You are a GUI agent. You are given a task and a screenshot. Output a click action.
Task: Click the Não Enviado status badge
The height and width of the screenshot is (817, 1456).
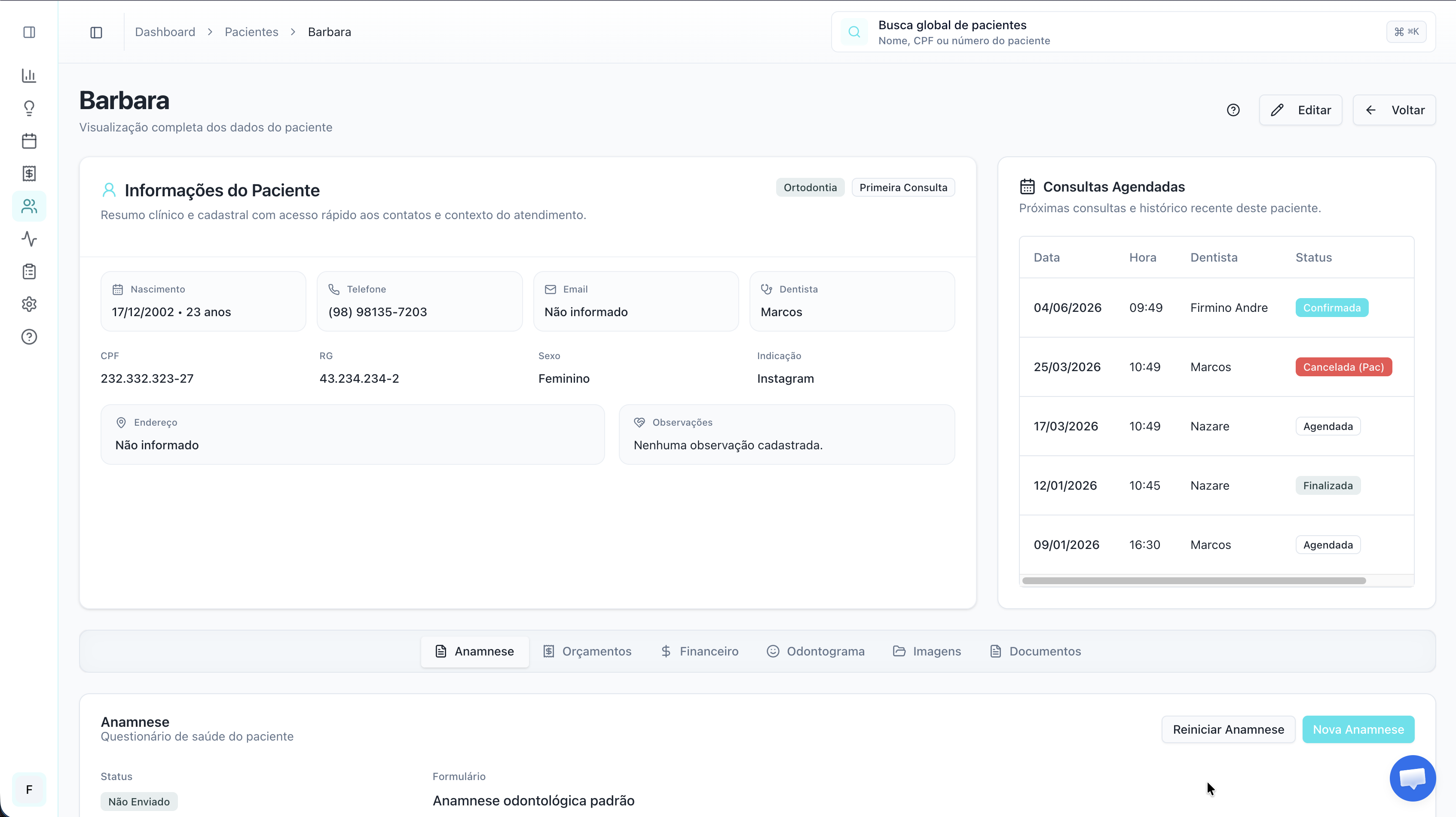tap(139, 802)
